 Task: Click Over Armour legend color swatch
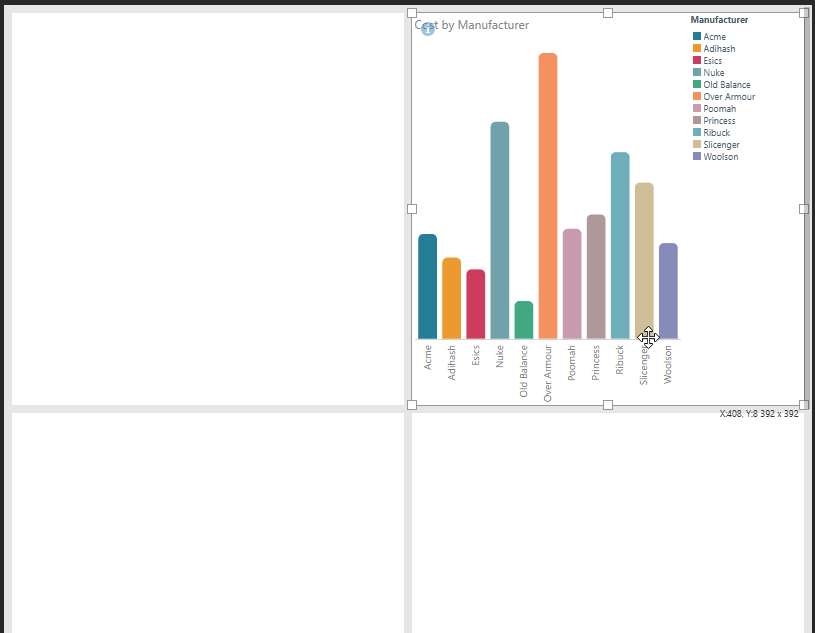[x=696, y=96]
